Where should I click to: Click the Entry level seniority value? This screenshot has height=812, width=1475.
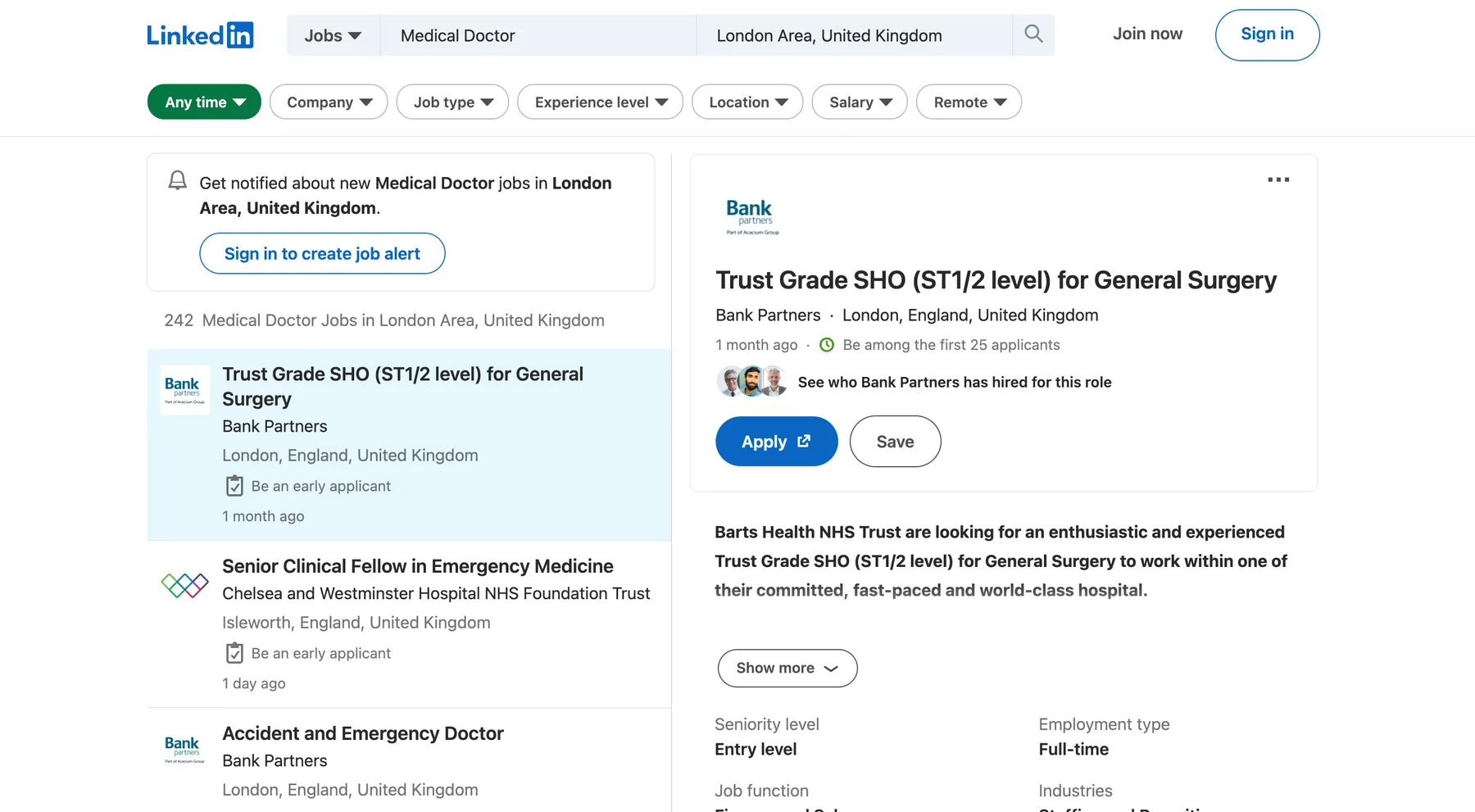[x=756, y=749]
